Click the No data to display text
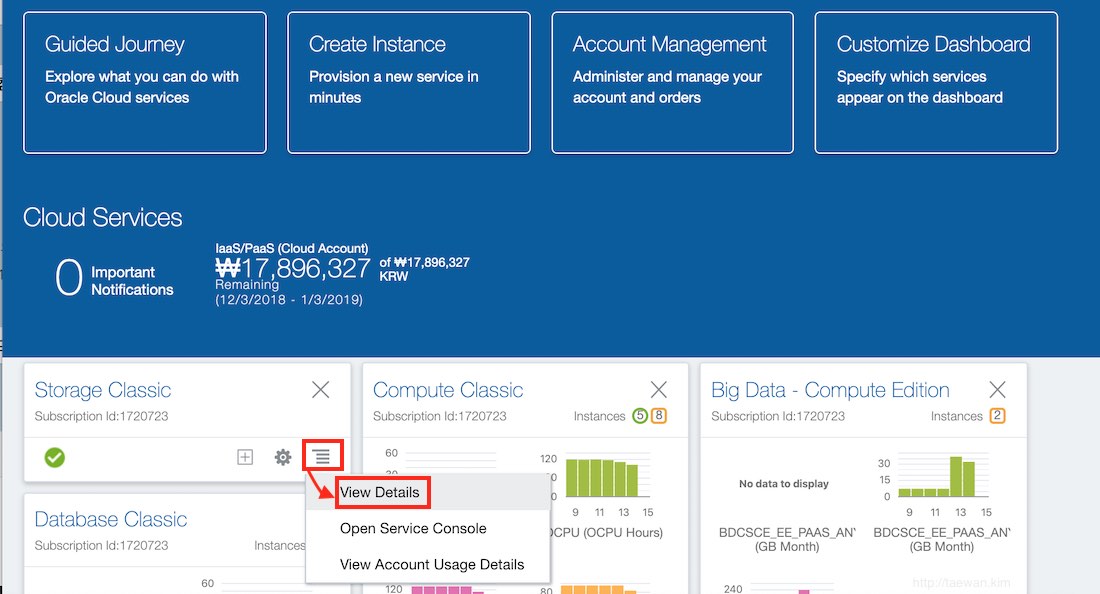The width and height of the screenshot is (1100, 594). click(784, 483)
